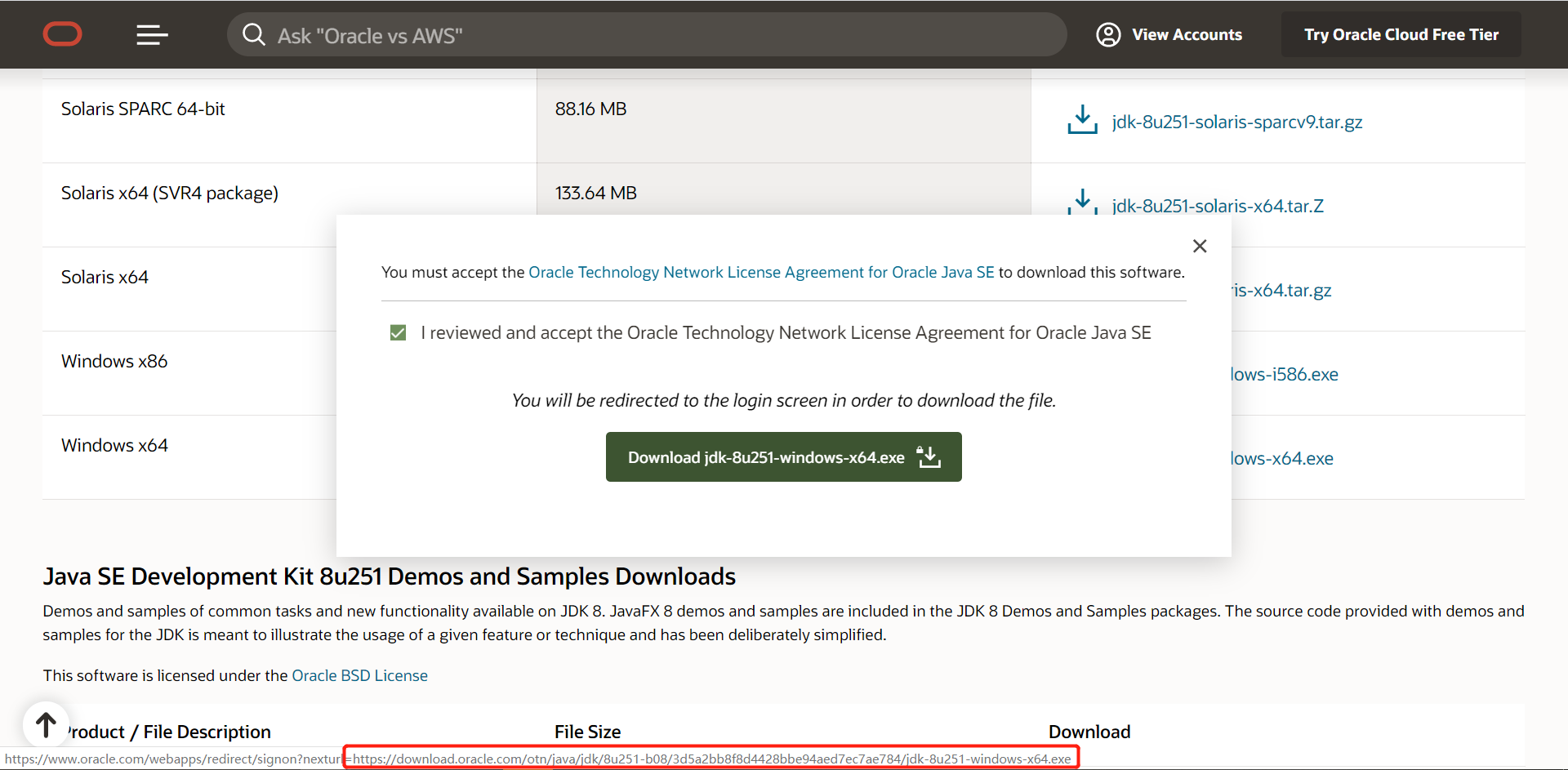Open the hamburger navigation menu
The height and width of the screenshot is (770, 1568).
pos(152,34)
